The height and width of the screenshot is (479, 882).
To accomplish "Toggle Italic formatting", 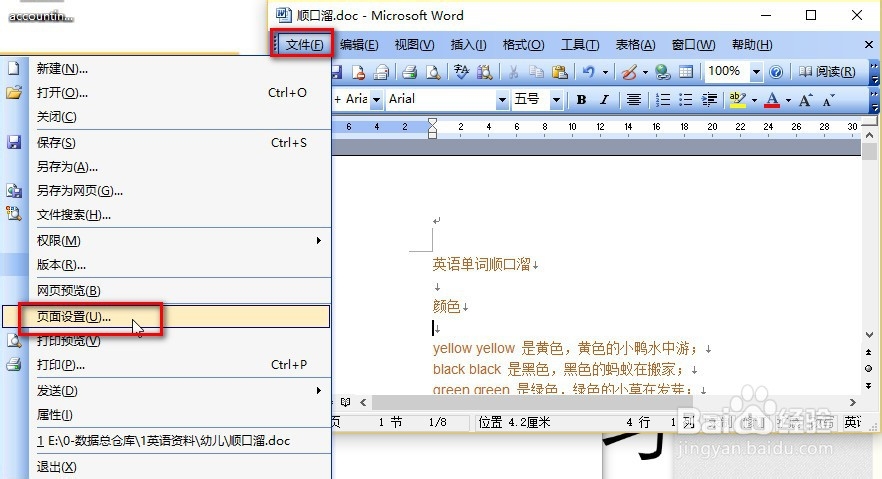I will point(604,100).
